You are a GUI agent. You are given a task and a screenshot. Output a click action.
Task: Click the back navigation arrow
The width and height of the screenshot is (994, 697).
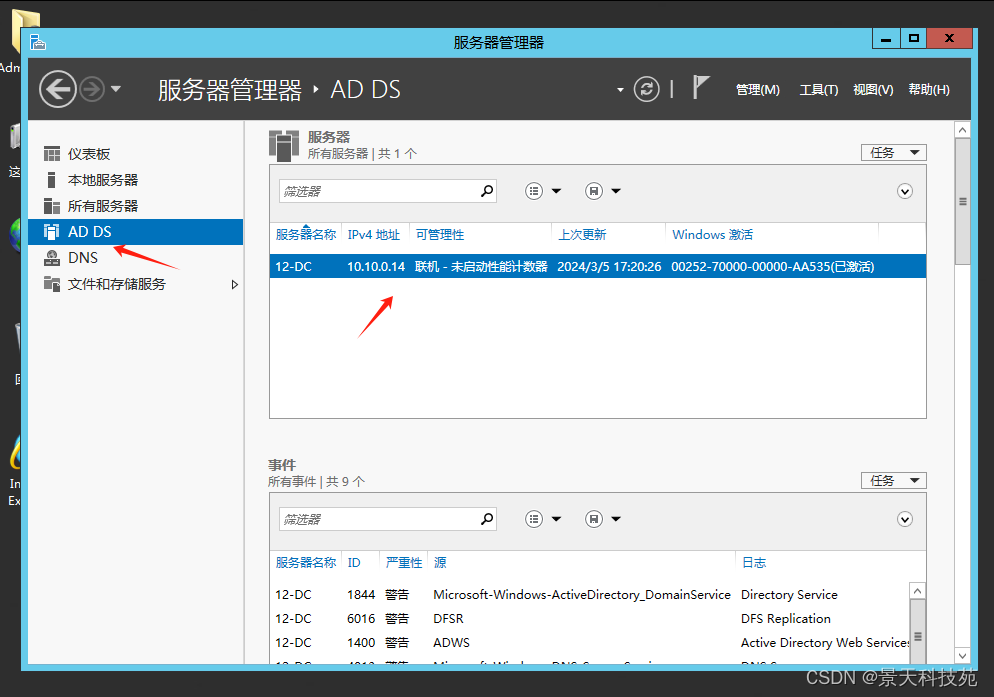(58, 89)
